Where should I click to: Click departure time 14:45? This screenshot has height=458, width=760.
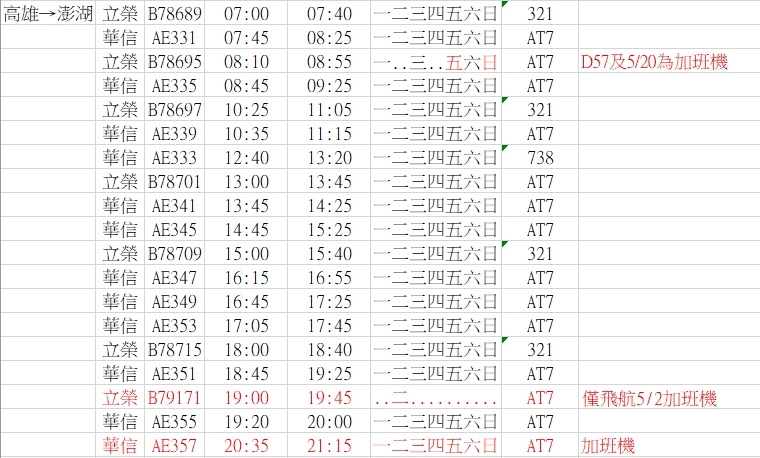tap(247, 230)
